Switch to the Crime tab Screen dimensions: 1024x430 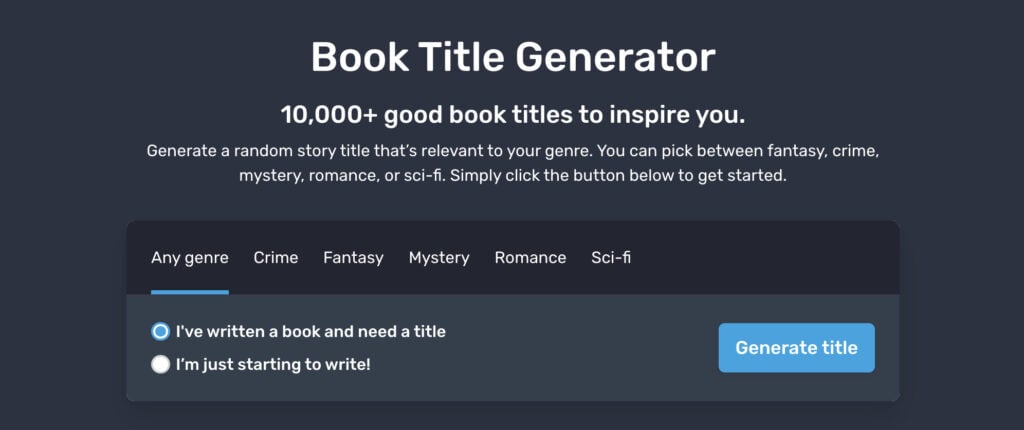click(276, 258)
